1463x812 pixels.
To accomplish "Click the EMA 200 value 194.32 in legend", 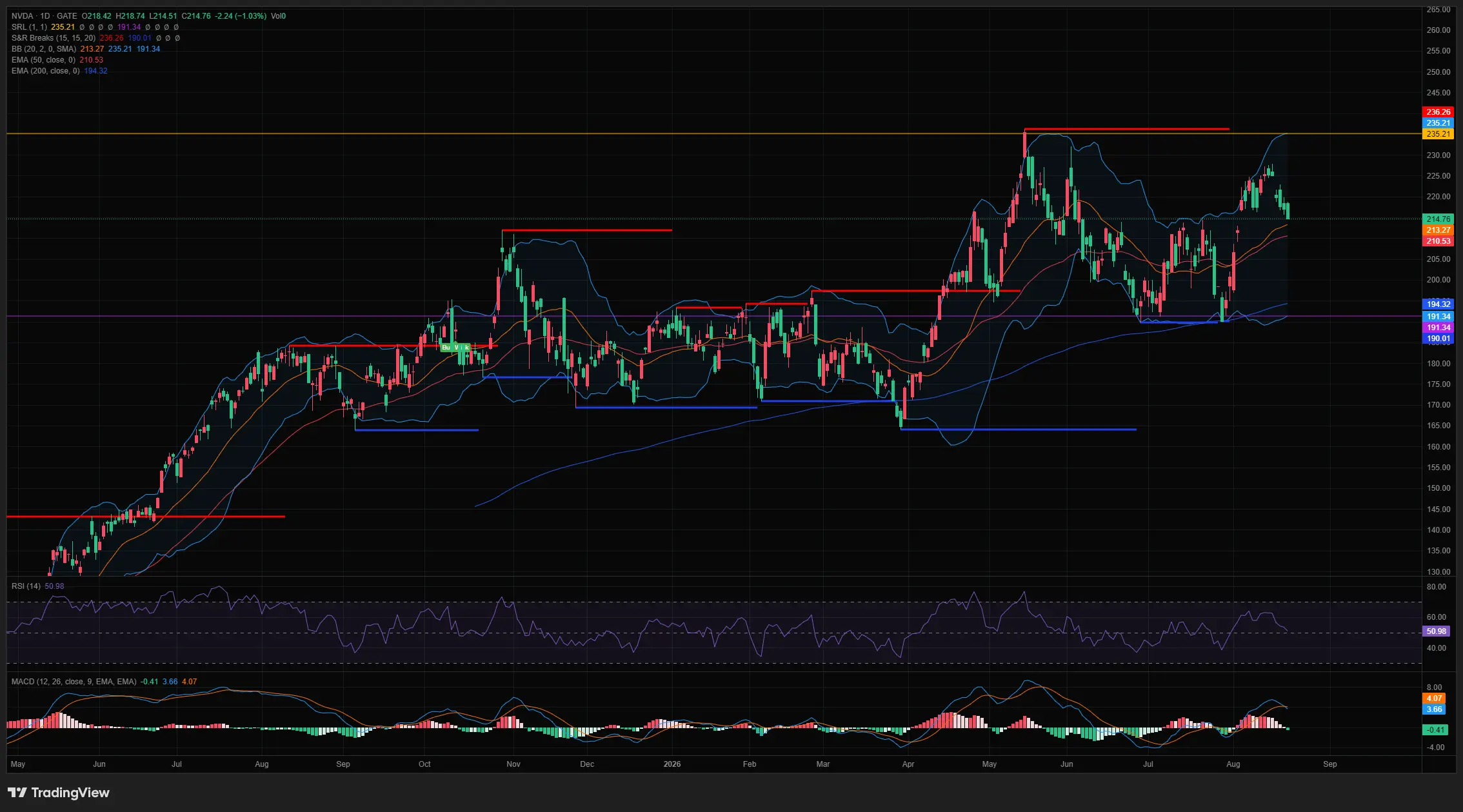I will (95, 71).
